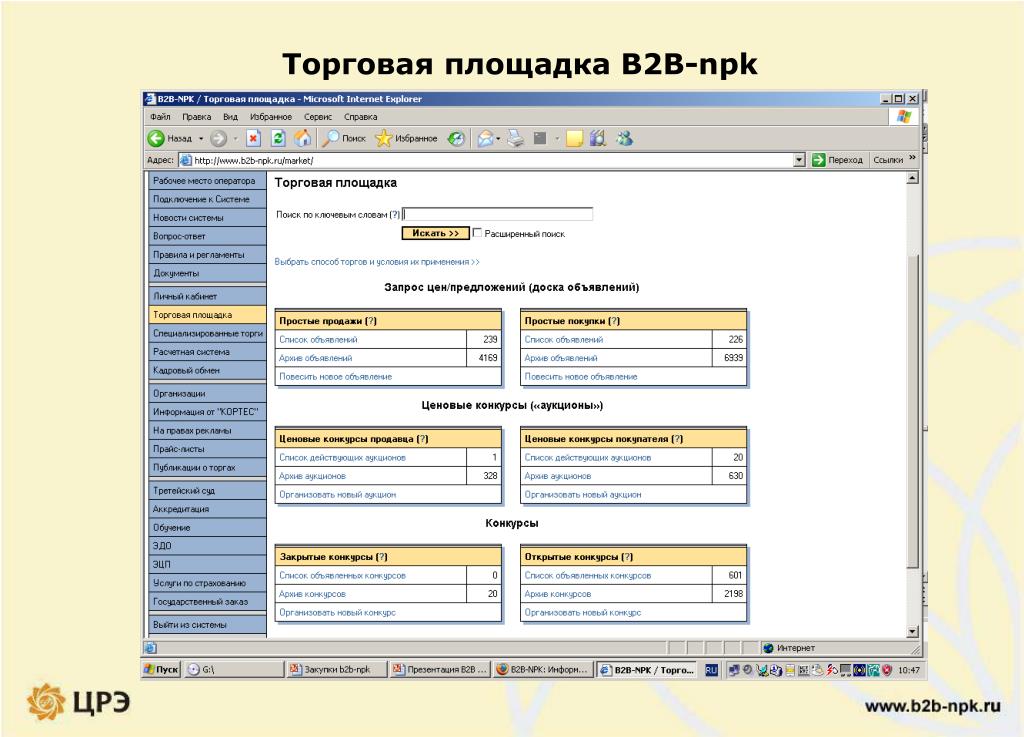Click the 4169 archive count cell

tap(484, 358)
